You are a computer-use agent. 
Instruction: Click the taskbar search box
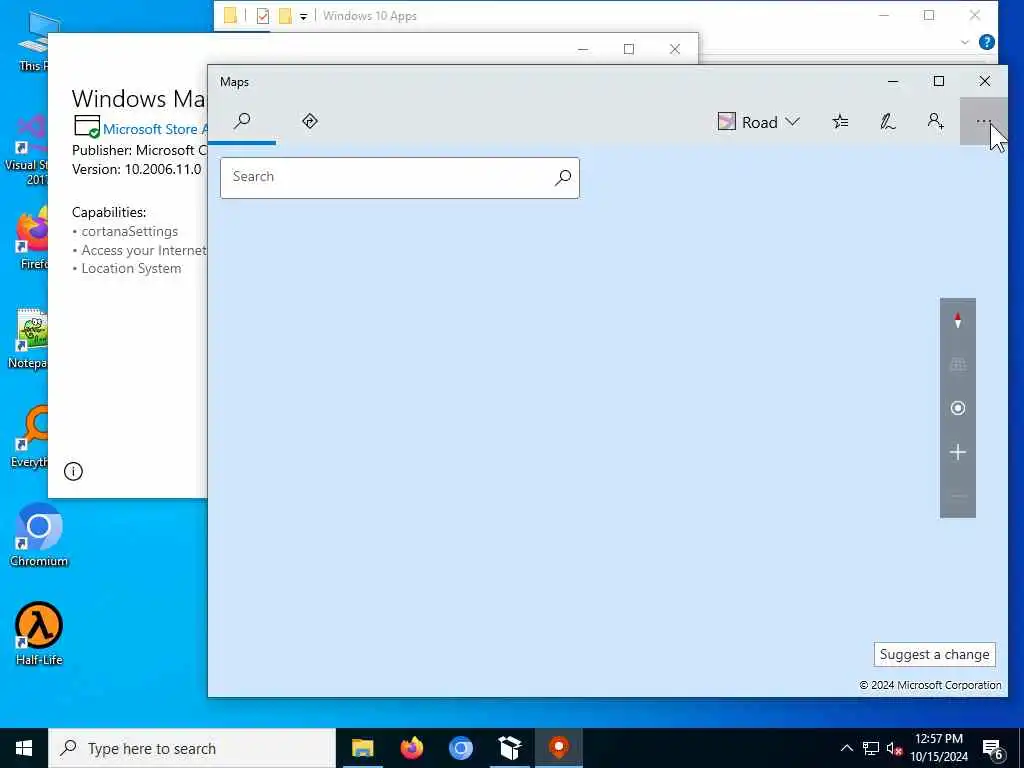[192, 748]
